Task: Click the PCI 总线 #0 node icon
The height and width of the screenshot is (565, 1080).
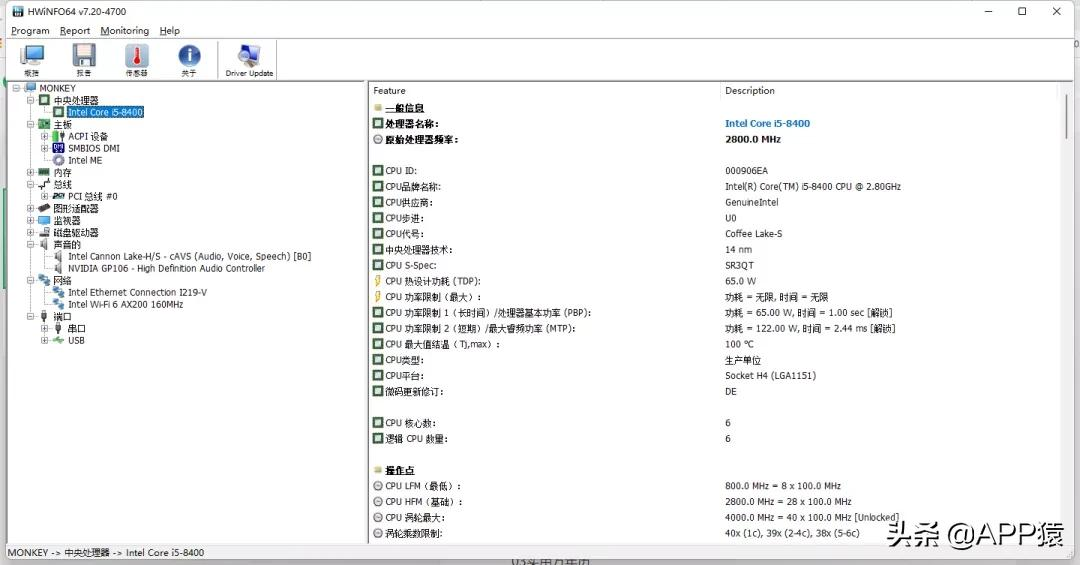Action: pos(59,196)
